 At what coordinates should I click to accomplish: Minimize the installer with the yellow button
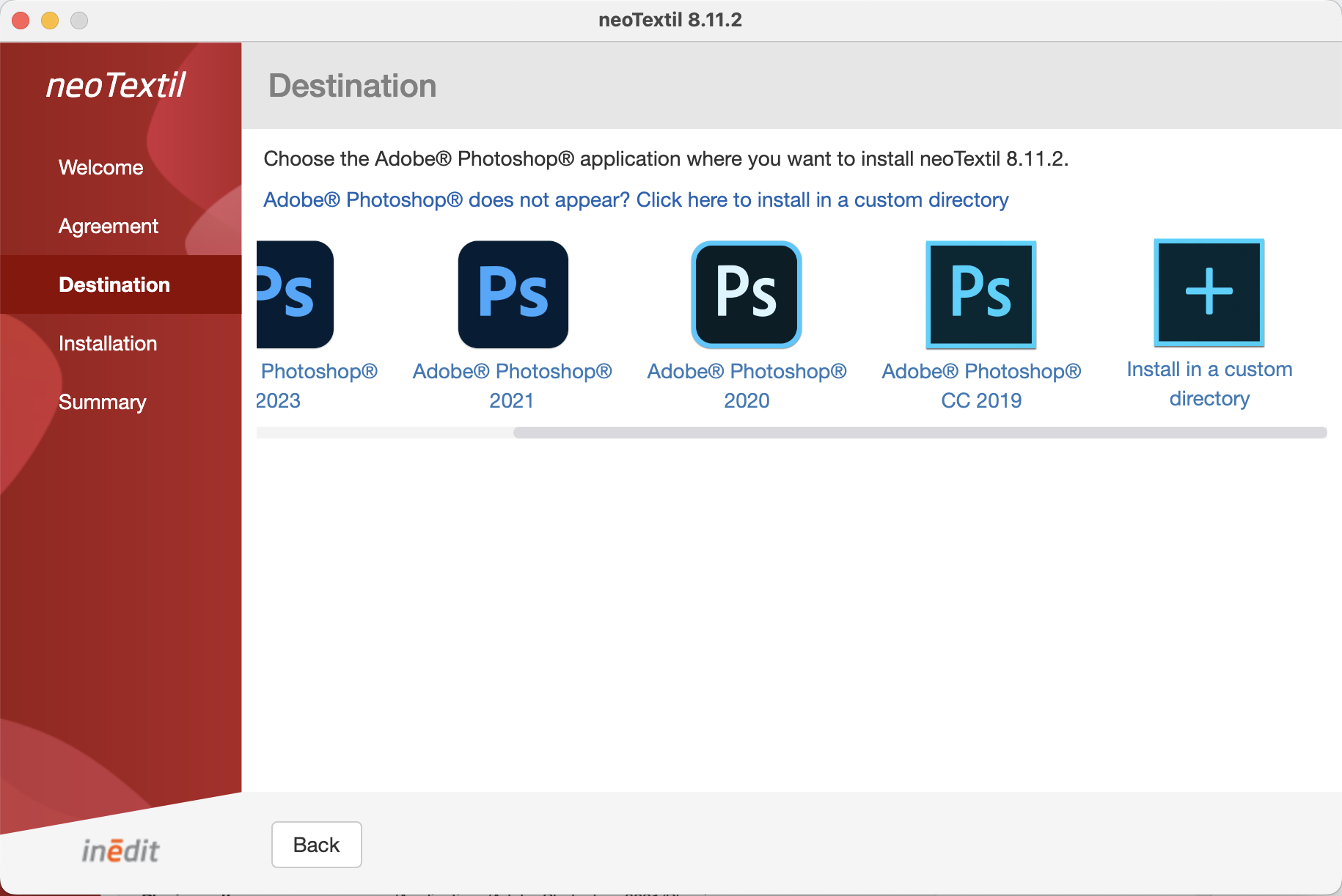coord(50,21)
